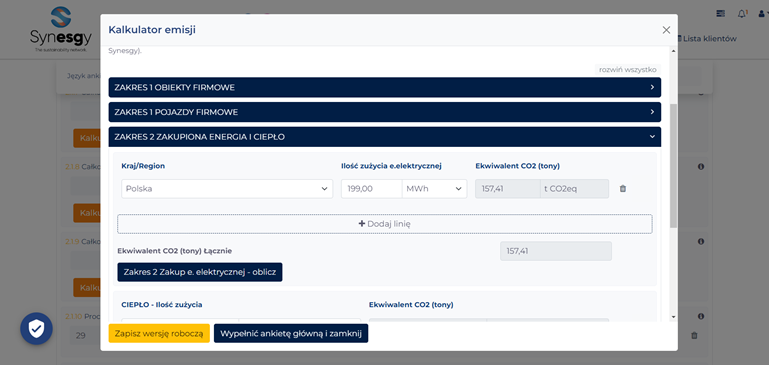Viewport: 769px width, 365px height.
Task: Click the 157,41 t CO2eq result field
Action: (x=542, y=188)
